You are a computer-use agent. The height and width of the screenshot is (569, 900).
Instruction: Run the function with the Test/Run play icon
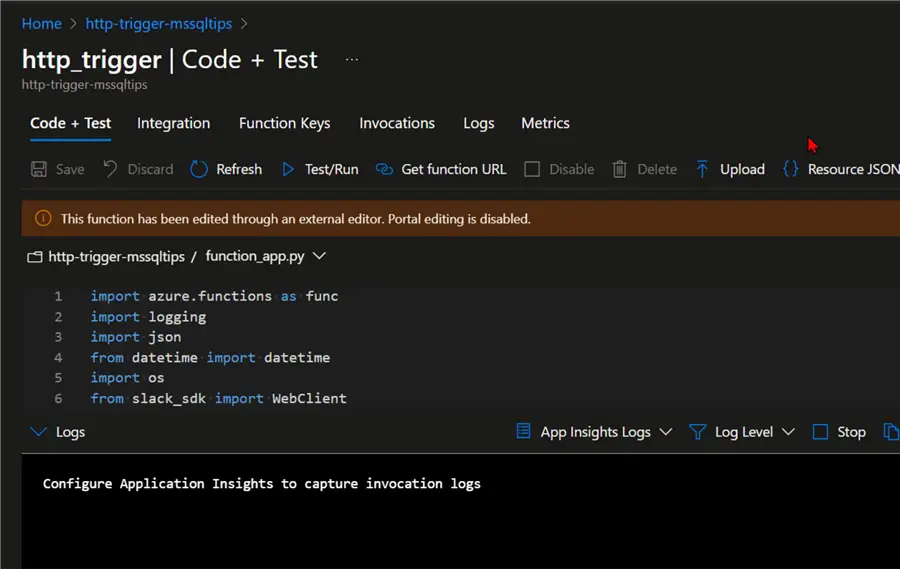point(288,169)
